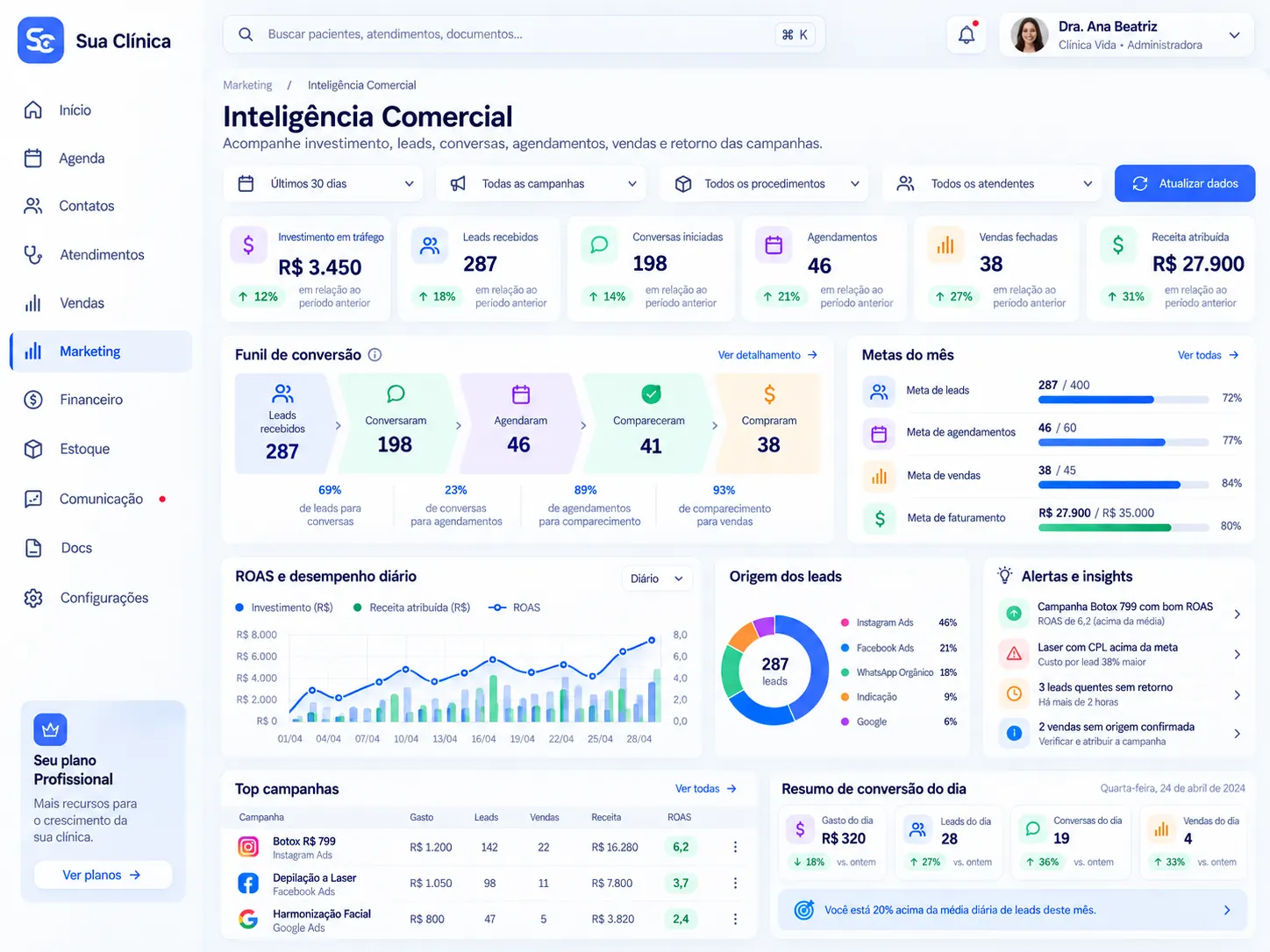
Task: Click the Meta de leads people icon
Action: coord(879,391)
